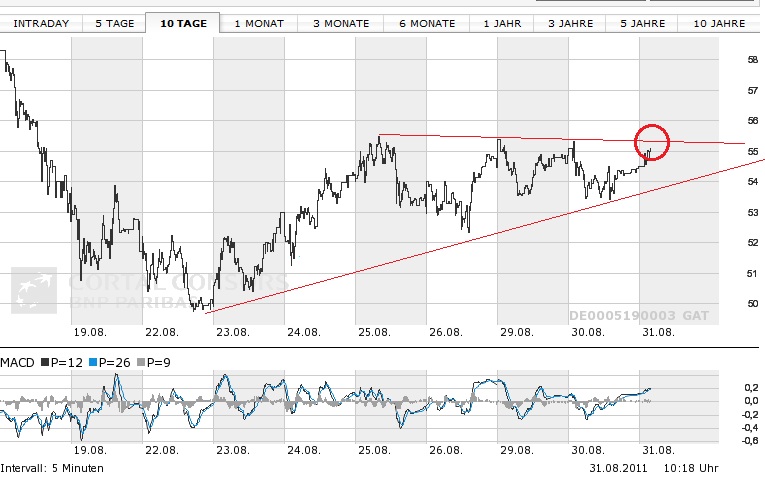765x477 pixels.
Task: Select the 5 TAGE time range tab
Action: 112,22
